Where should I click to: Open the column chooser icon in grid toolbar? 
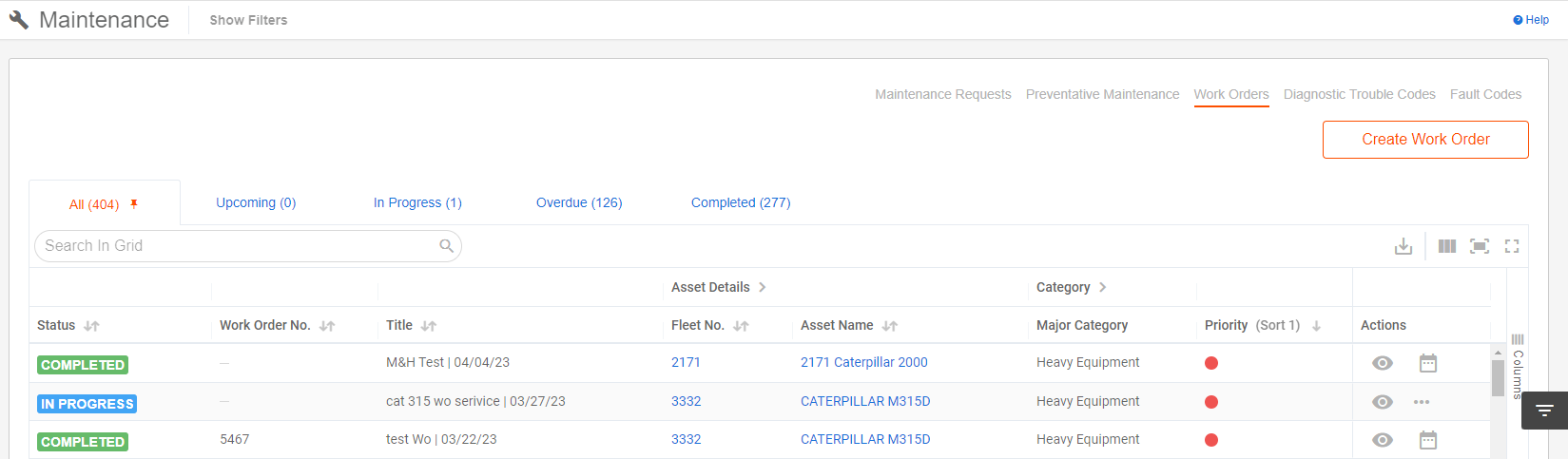[x=1447, y=246]
